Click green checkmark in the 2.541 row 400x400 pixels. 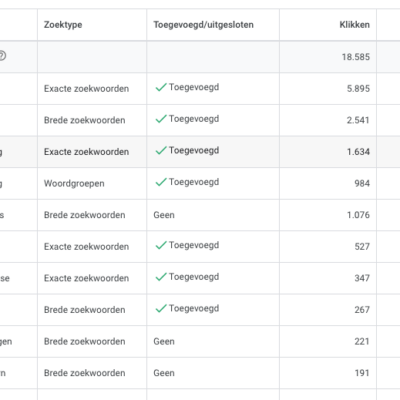161,119
